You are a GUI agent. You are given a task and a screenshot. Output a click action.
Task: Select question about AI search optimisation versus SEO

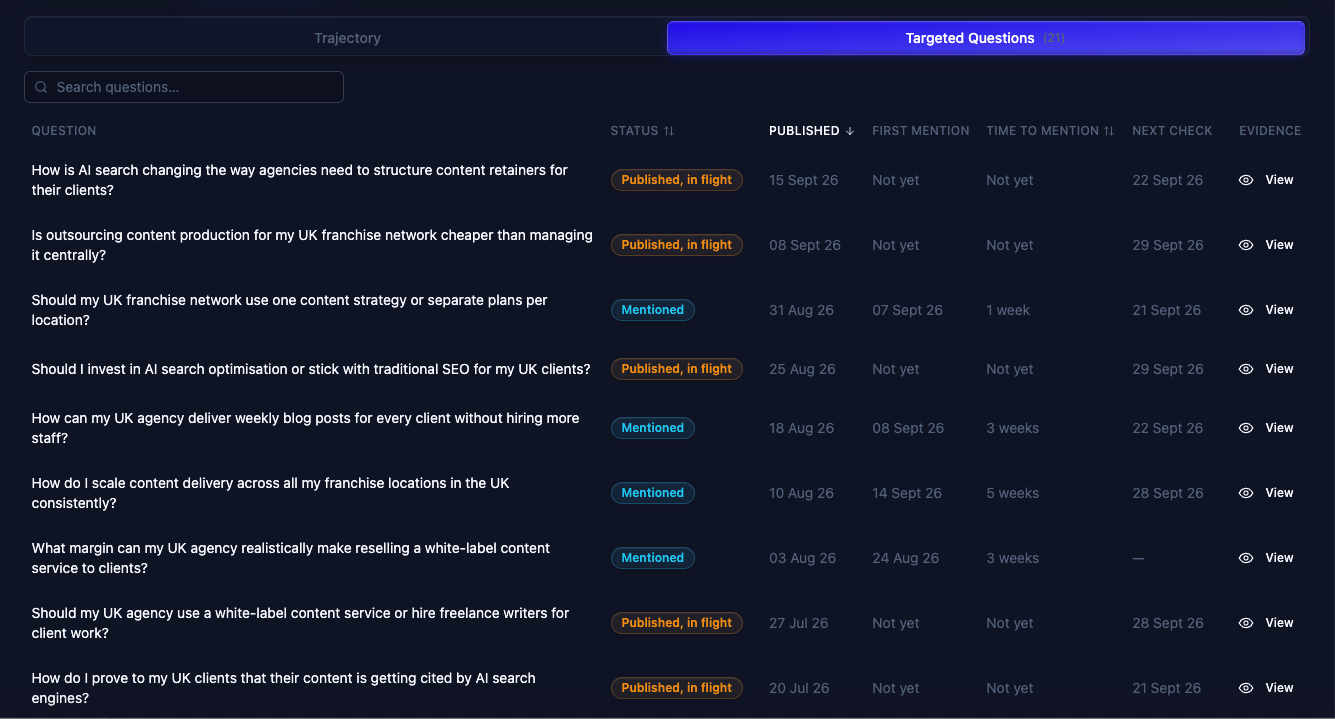click(x=311, y=369)
